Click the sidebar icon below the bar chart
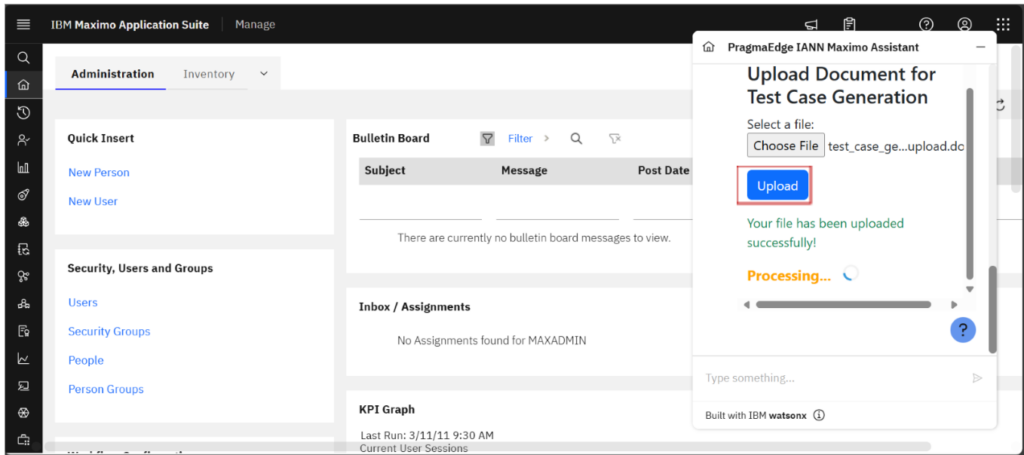Viewport: 1024px width, 455px height. tap(24, 195)
